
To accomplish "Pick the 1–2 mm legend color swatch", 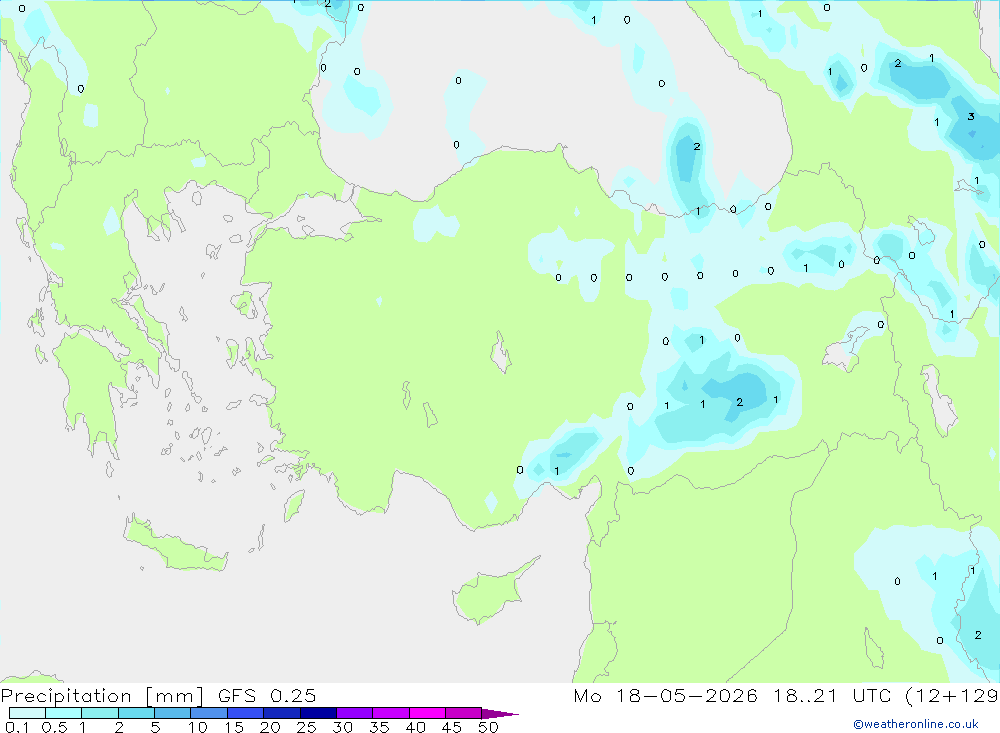I will [99, 713].
